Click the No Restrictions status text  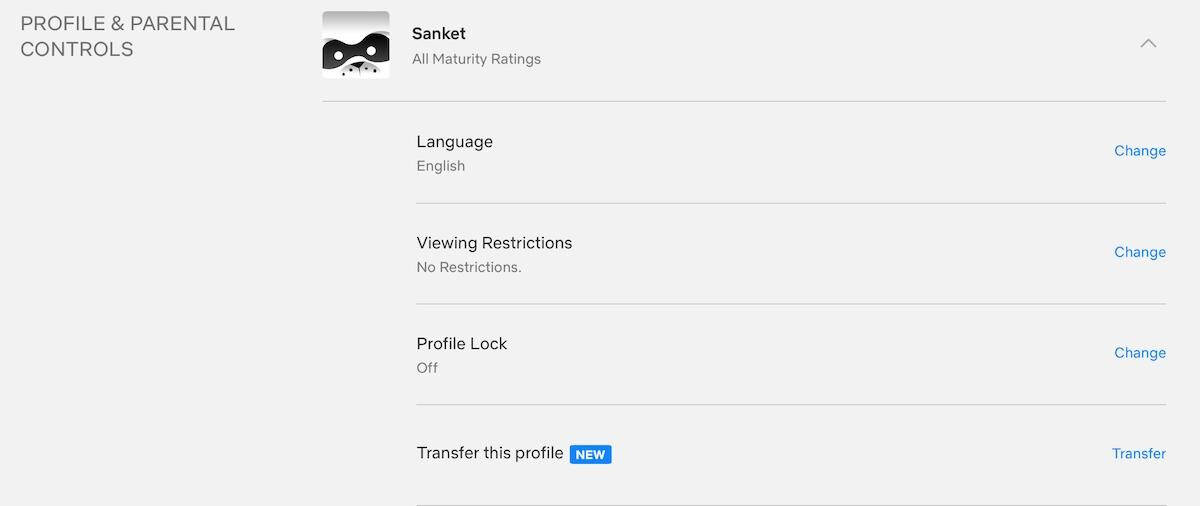[x=469, y=267]
